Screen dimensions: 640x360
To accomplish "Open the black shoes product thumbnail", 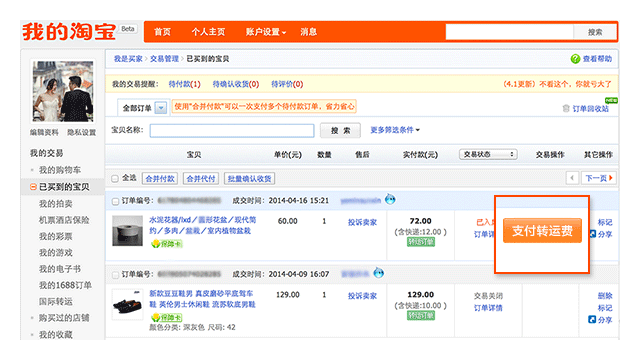I will point(128,304).
